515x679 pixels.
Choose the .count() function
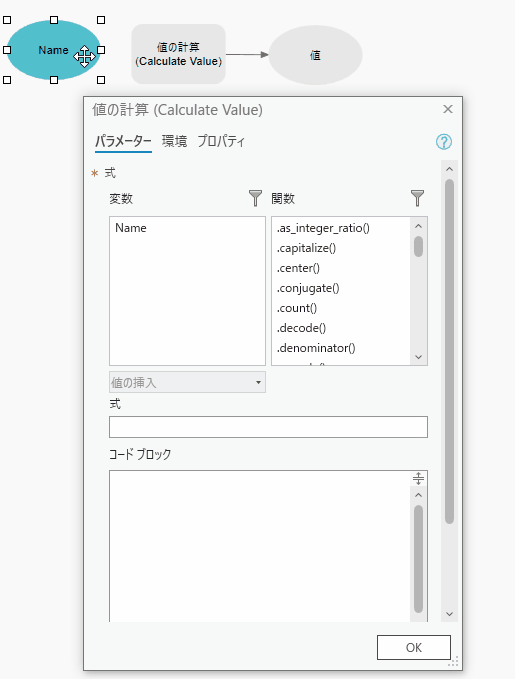click(x=297, y=308)
